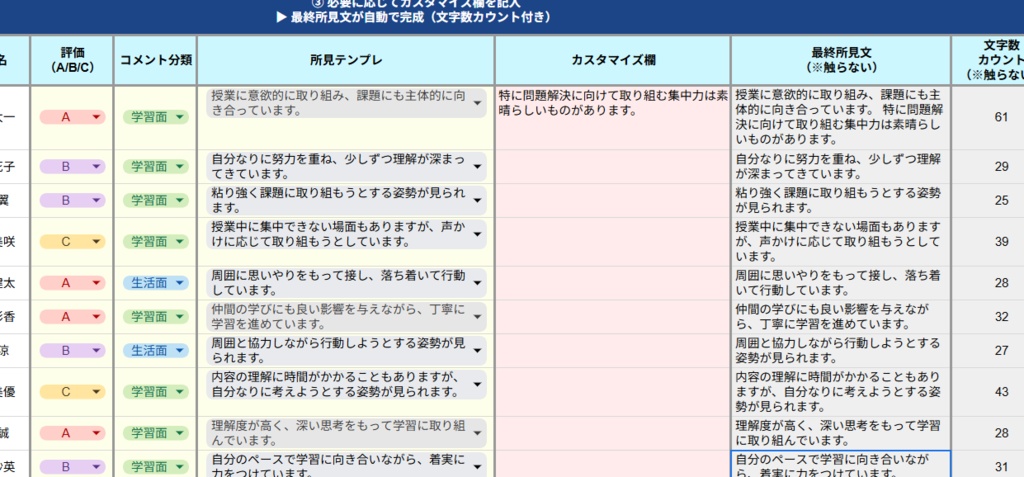The width and height of the screenshot is (1024, 477).
Task: Expand the template dropdown 周囲に思いやりをもって接し
Action: click(x=346, y=283)
